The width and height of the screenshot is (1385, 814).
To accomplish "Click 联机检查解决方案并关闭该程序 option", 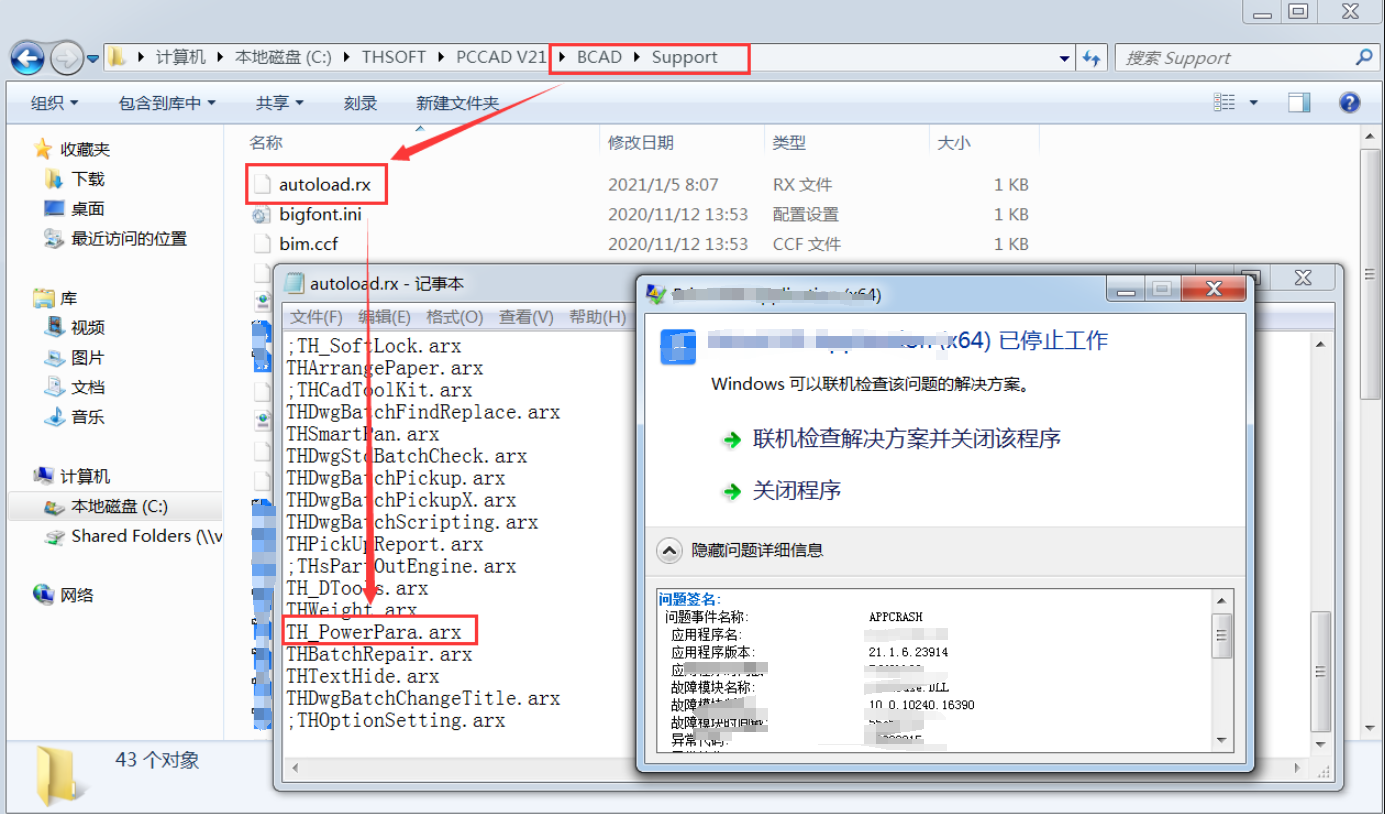I will tap(906, 439).
